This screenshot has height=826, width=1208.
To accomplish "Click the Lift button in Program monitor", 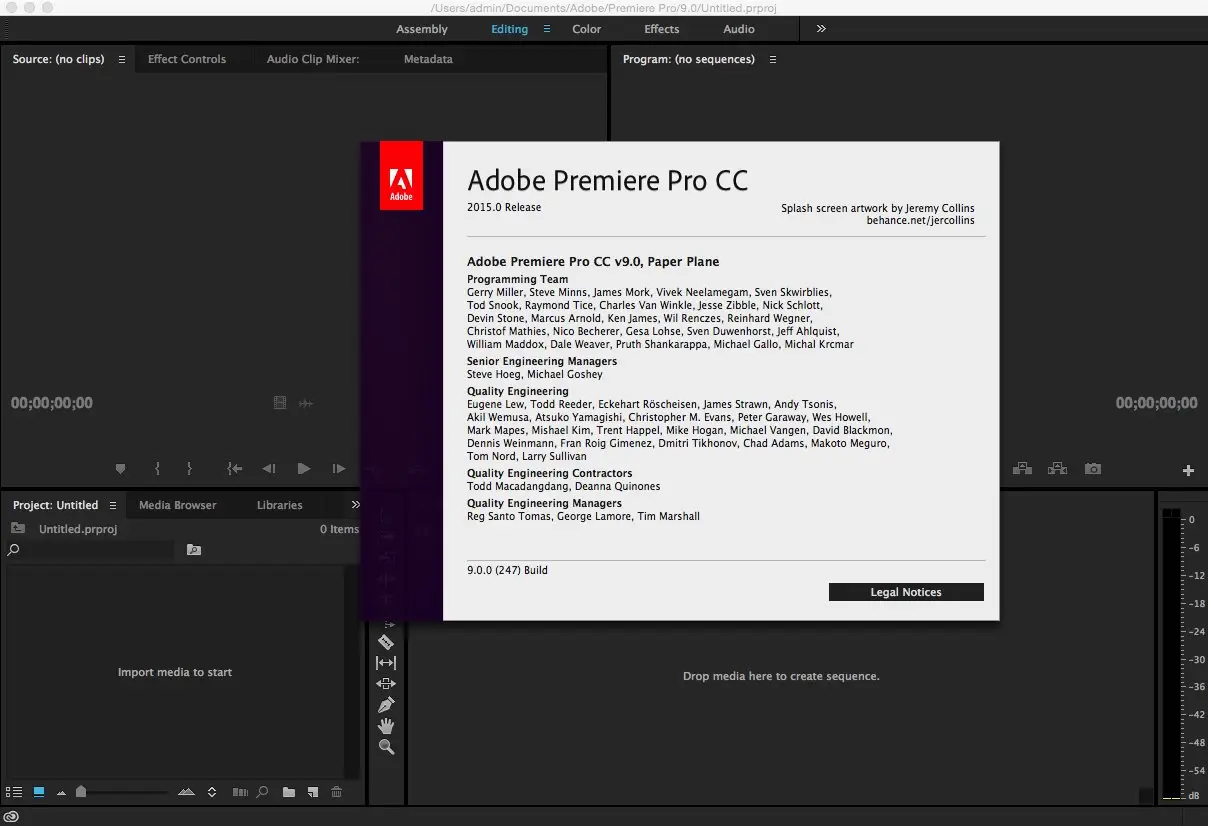I will pos(1021,468).
